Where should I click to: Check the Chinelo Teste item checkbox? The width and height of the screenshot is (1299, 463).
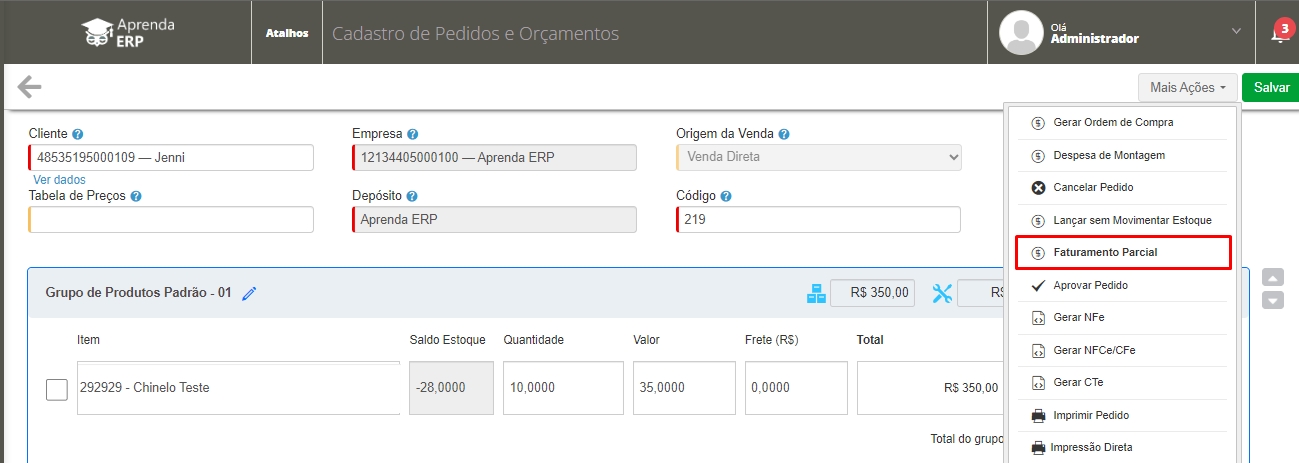57,389
